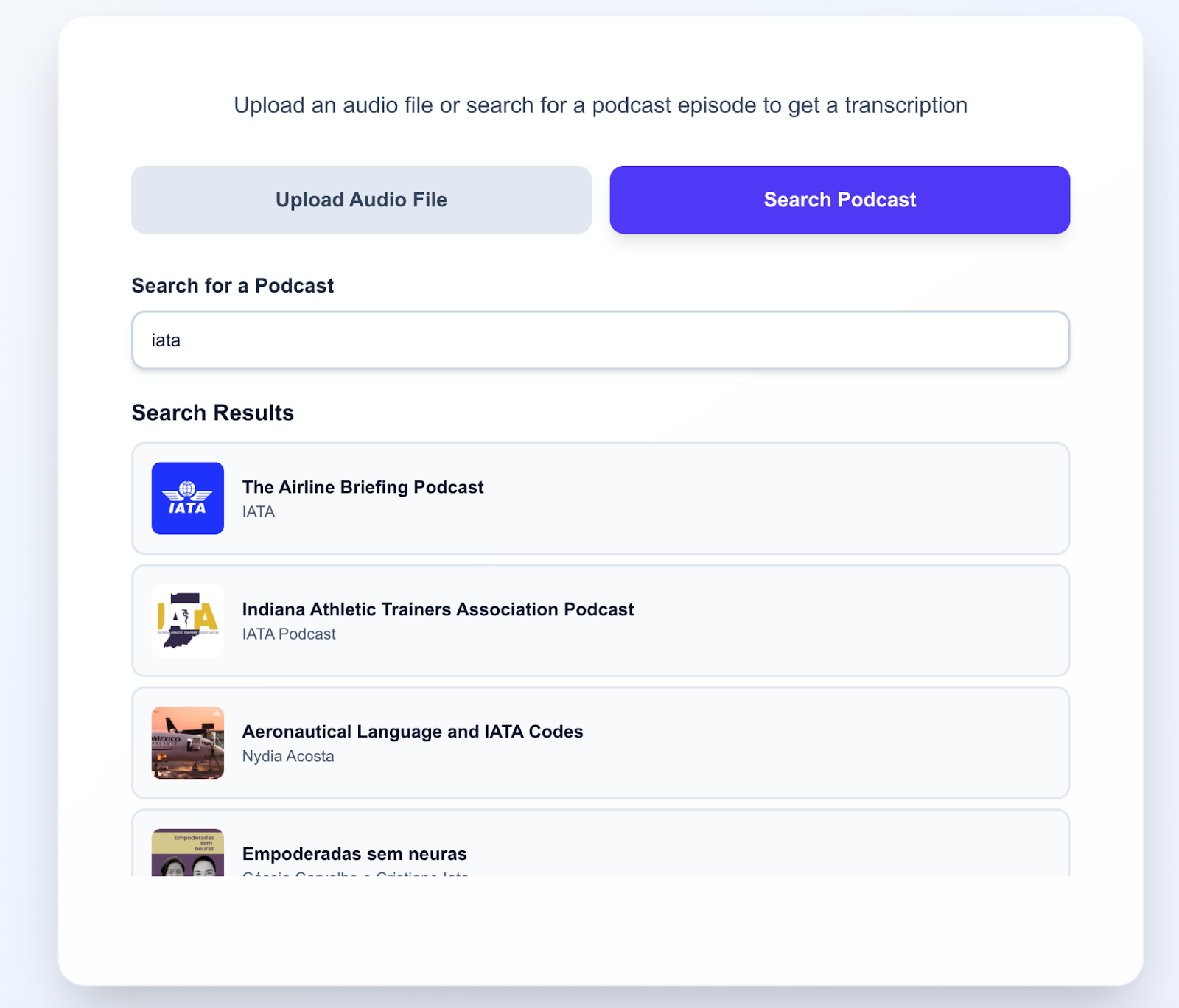Screen dimensions: 1179x1008
Task: Click the author line below Empoderadas sem neuras
Action: coord(354,875)
